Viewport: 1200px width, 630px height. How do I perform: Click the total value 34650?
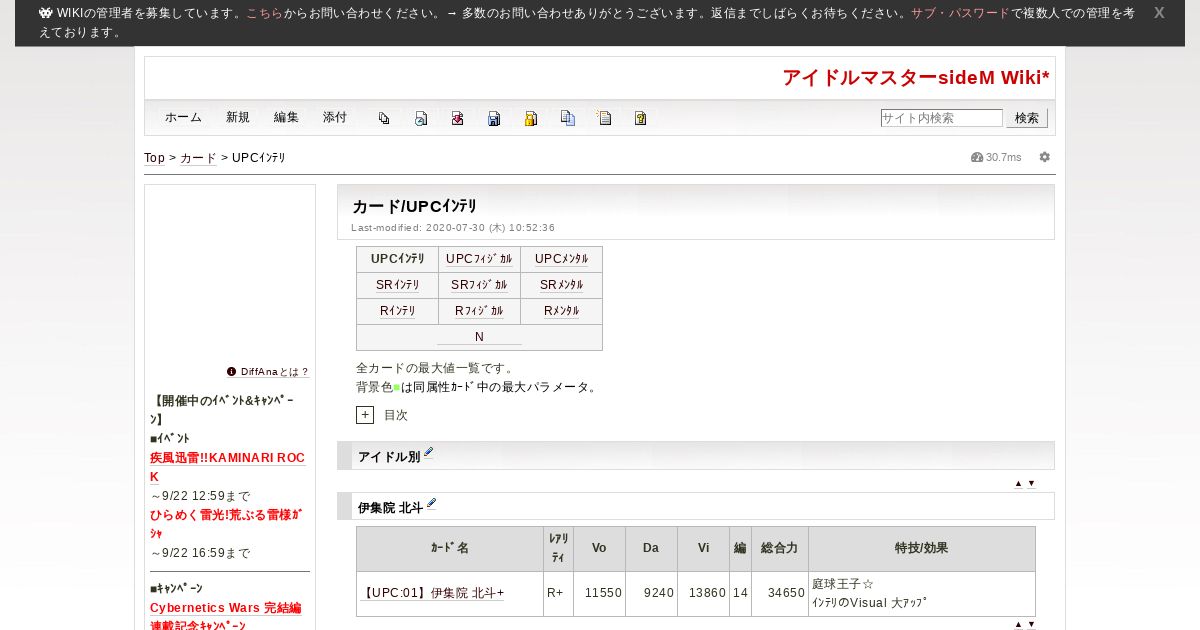click(786, 593)
